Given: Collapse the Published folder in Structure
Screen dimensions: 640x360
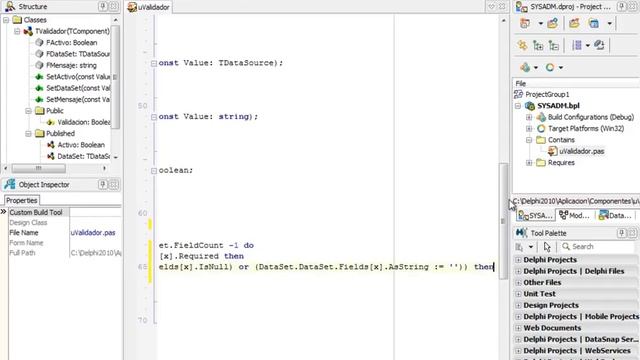Looking at the screenshot, I should click(x=28, y=133).
